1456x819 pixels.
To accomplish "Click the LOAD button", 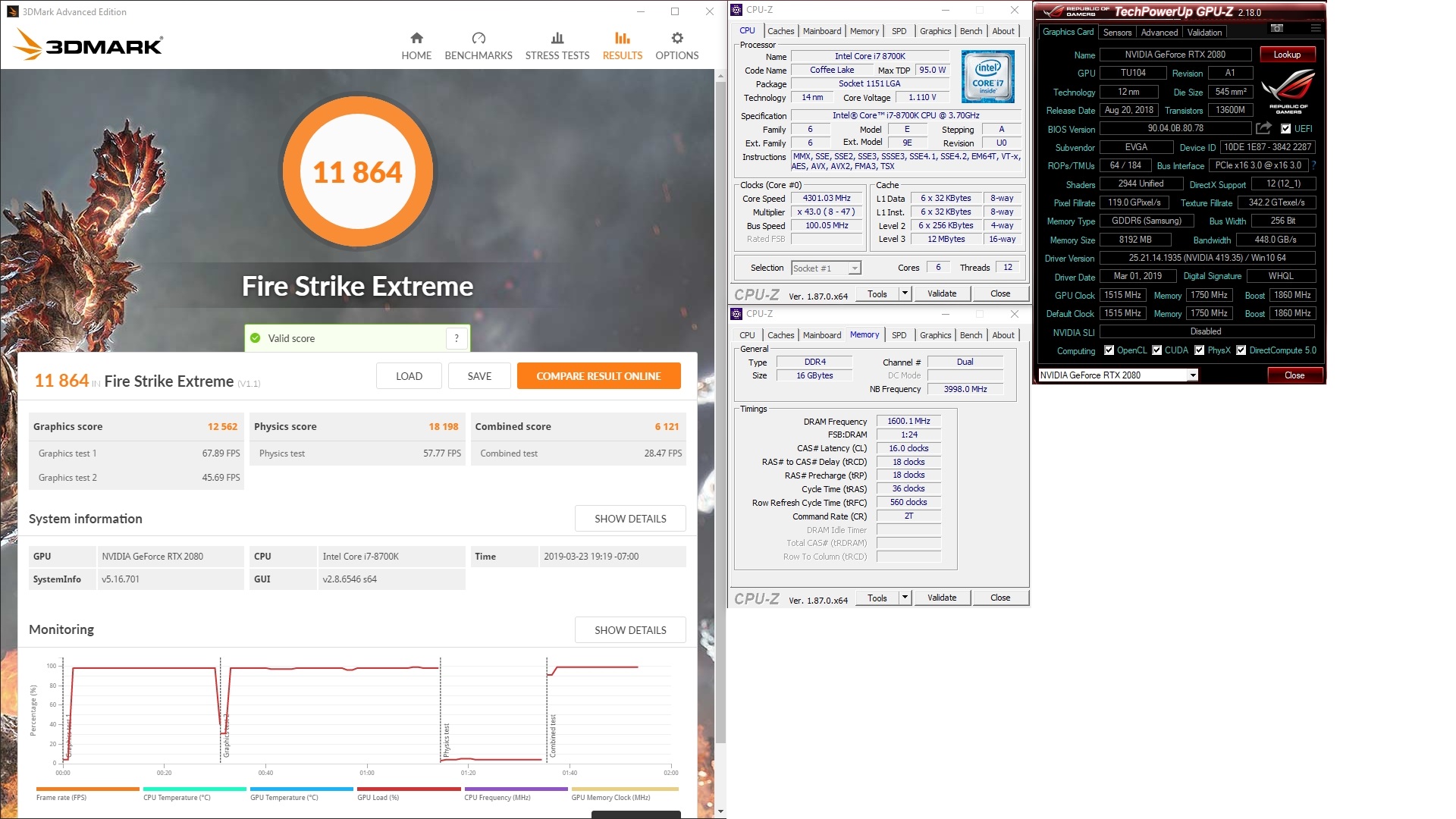I will coord(409,376).
